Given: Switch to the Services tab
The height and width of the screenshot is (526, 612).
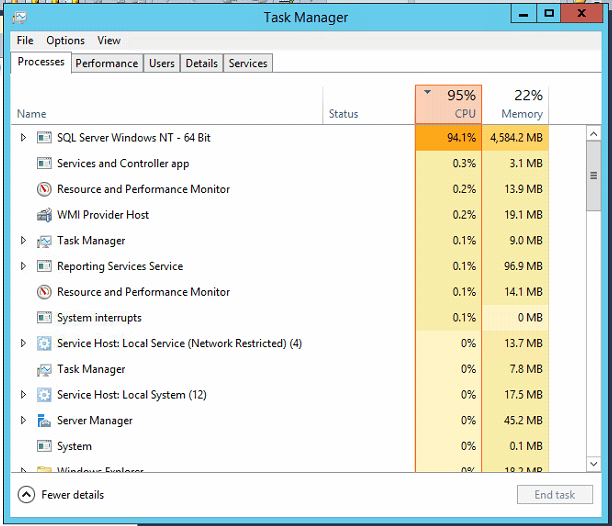Looking at the screenshot, I should click(x=248, y=63).
